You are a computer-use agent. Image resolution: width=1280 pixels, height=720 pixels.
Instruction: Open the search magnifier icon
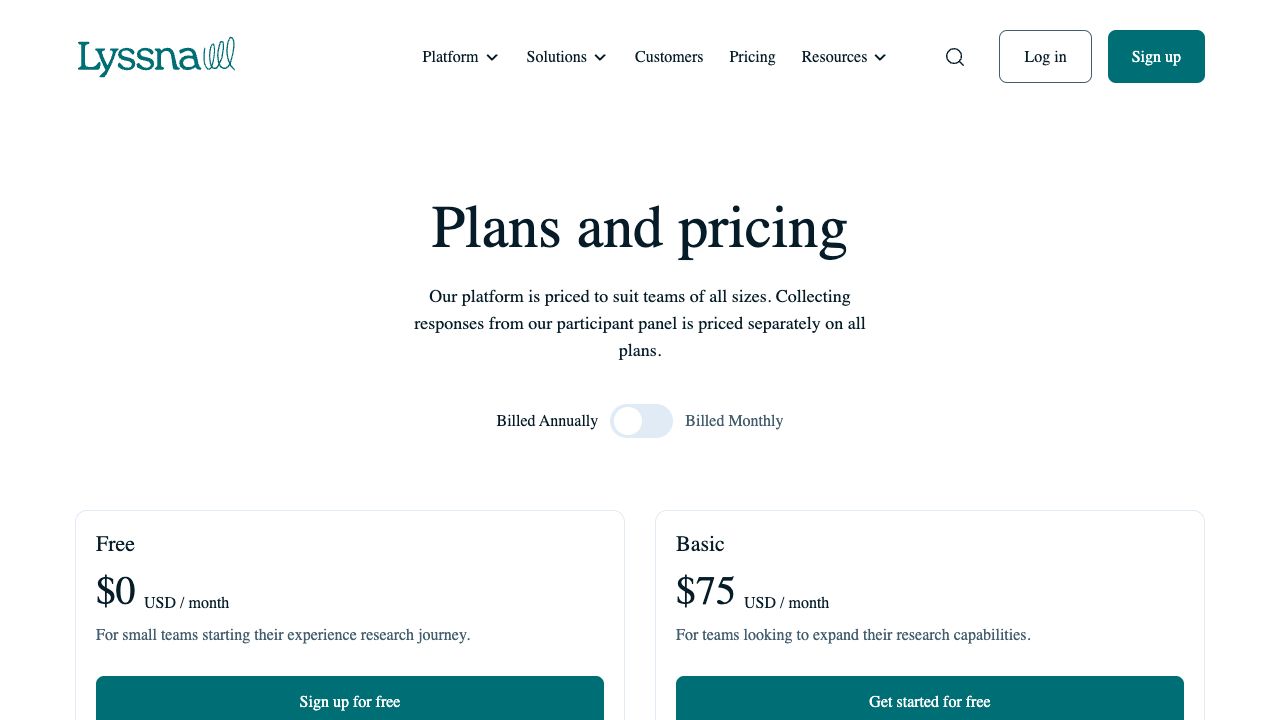pyautogui.click(x=955, y=57)
